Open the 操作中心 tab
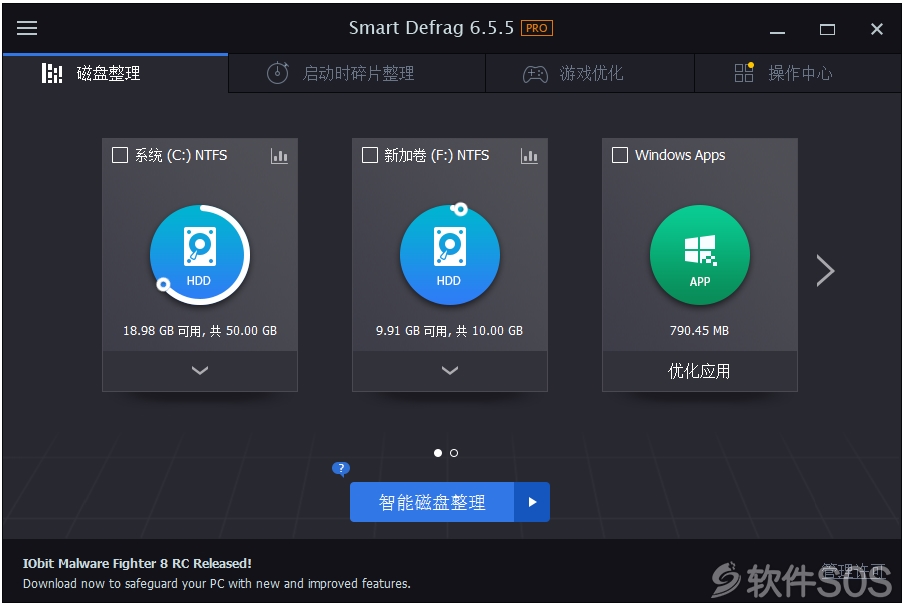The width and height of the screenshot is (907, 610). click(x=798, y=73)
